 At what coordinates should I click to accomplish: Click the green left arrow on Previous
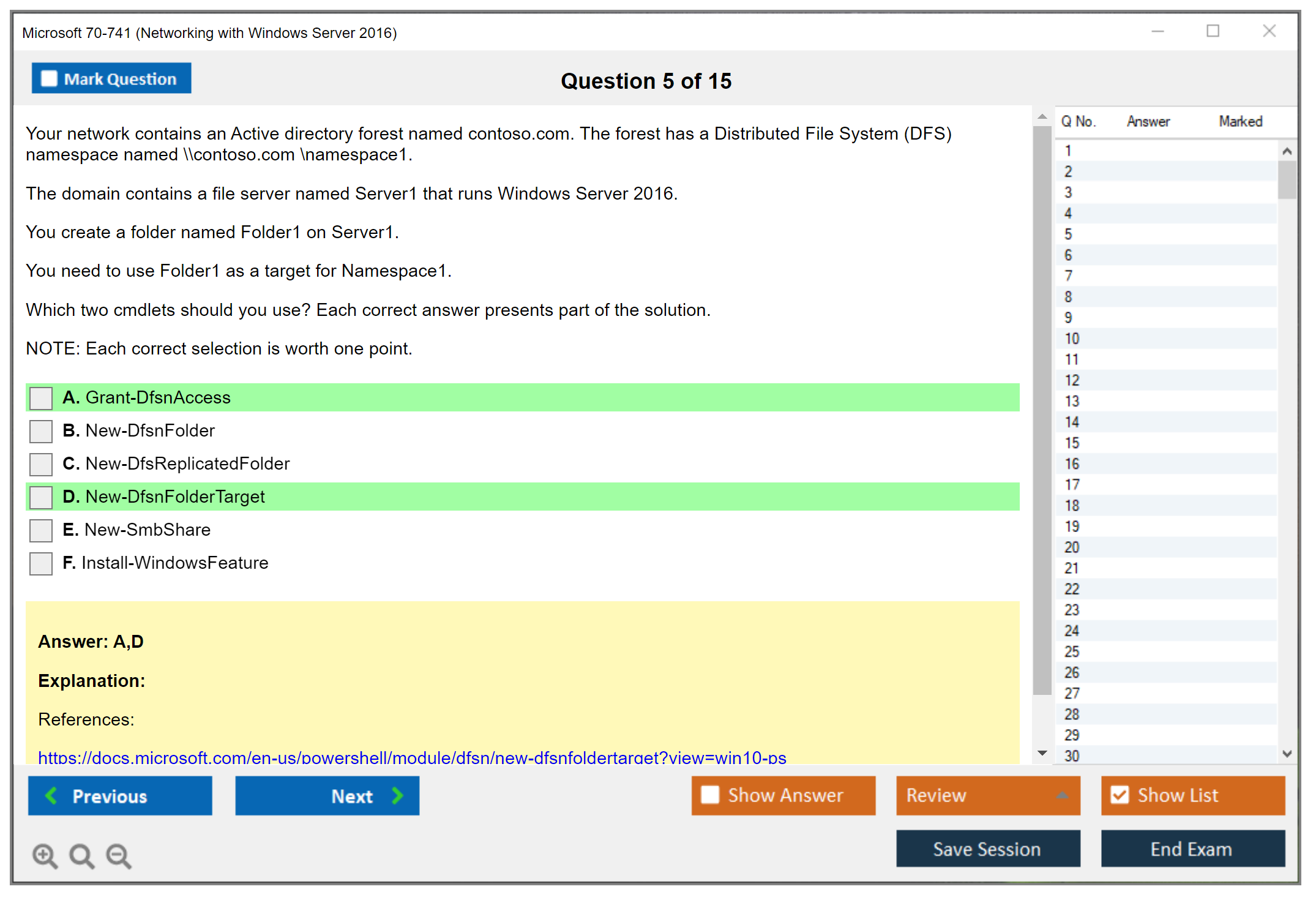pos(51,795)
